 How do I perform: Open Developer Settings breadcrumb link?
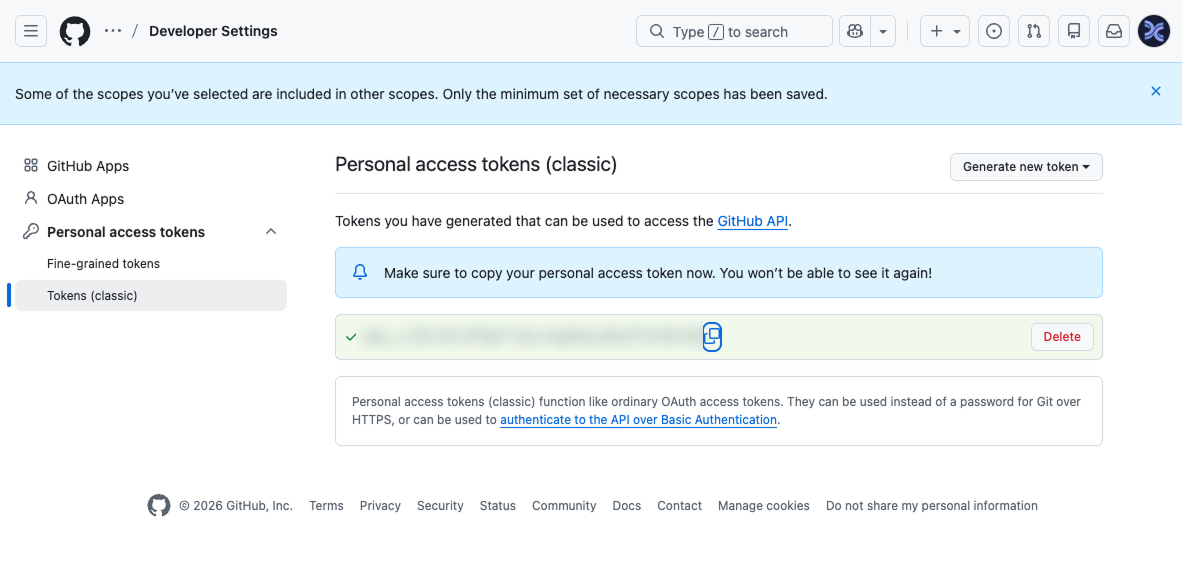click(x=213, y=31)
